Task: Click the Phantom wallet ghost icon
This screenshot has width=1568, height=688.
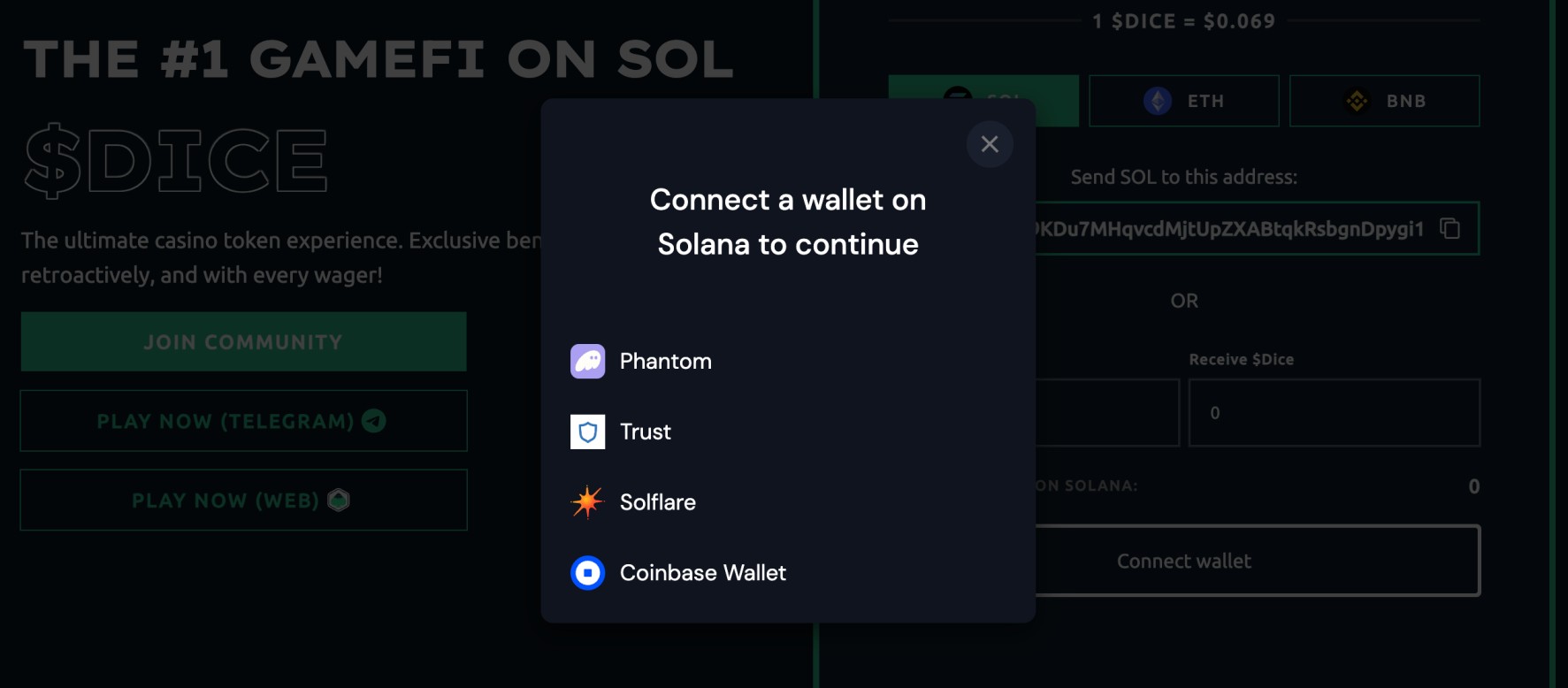Action: click(587, 361)
